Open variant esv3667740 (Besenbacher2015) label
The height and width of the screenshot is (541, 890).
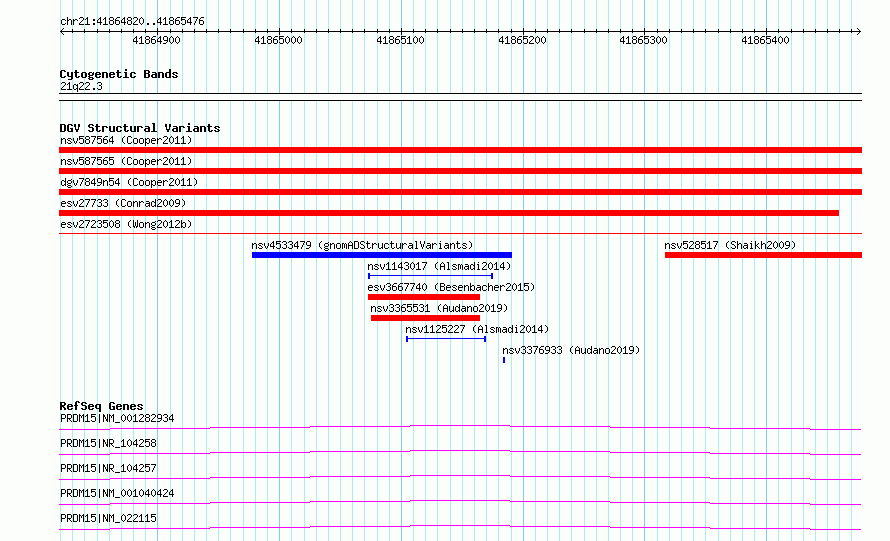[x=451, y=287]
